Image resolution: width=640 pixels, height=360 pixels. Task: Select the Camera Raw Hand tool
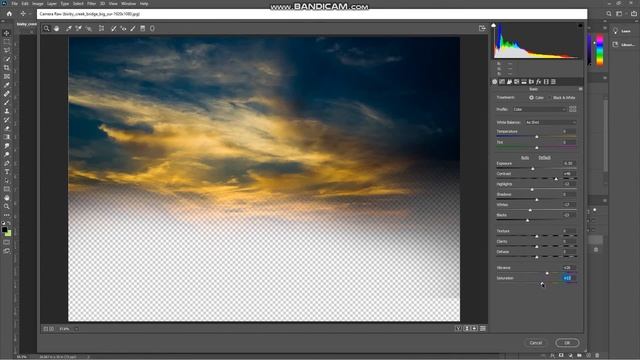[57, 29]
